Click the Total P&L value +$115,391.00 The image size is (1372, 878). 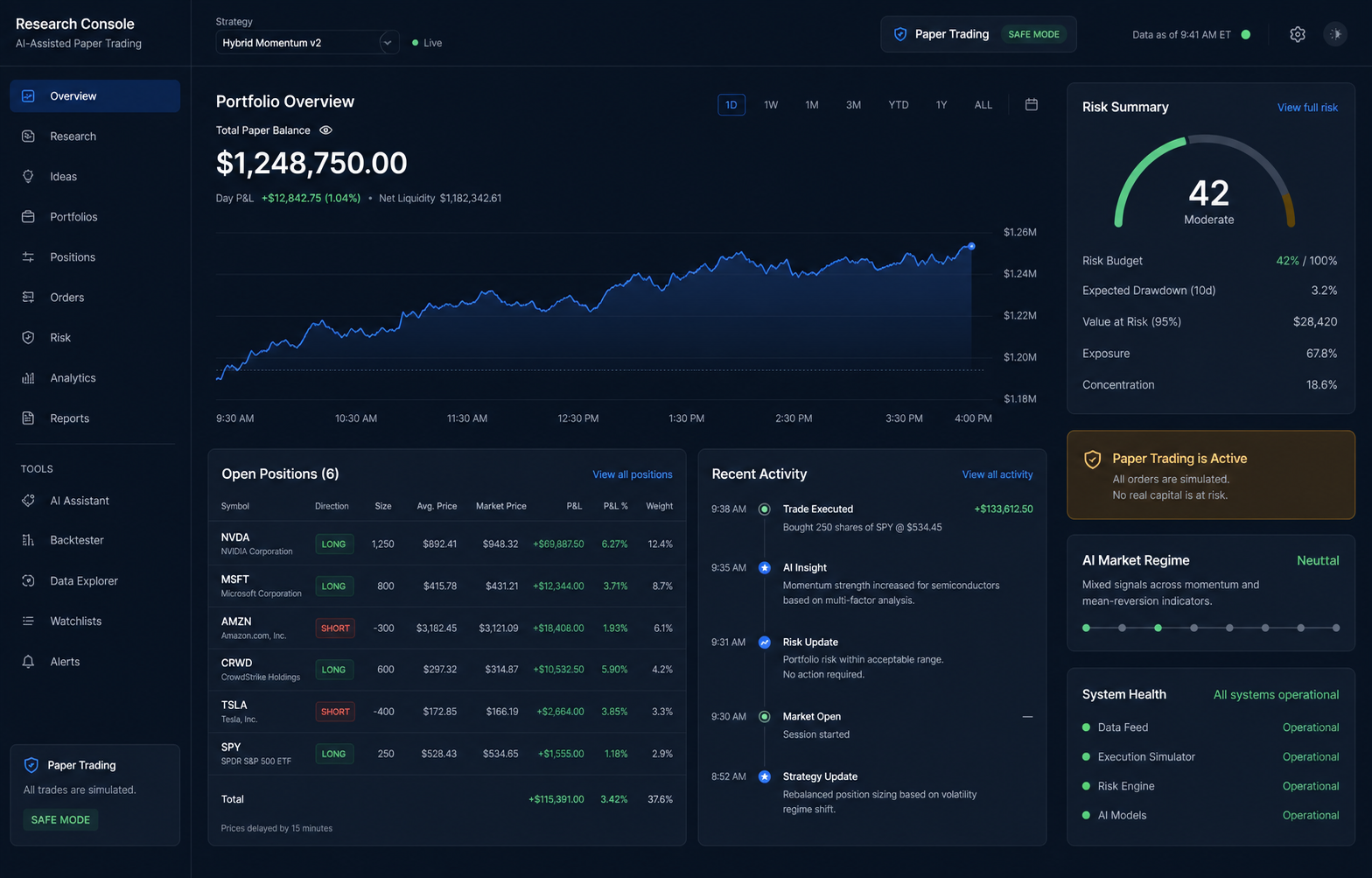tap(556, 799)
